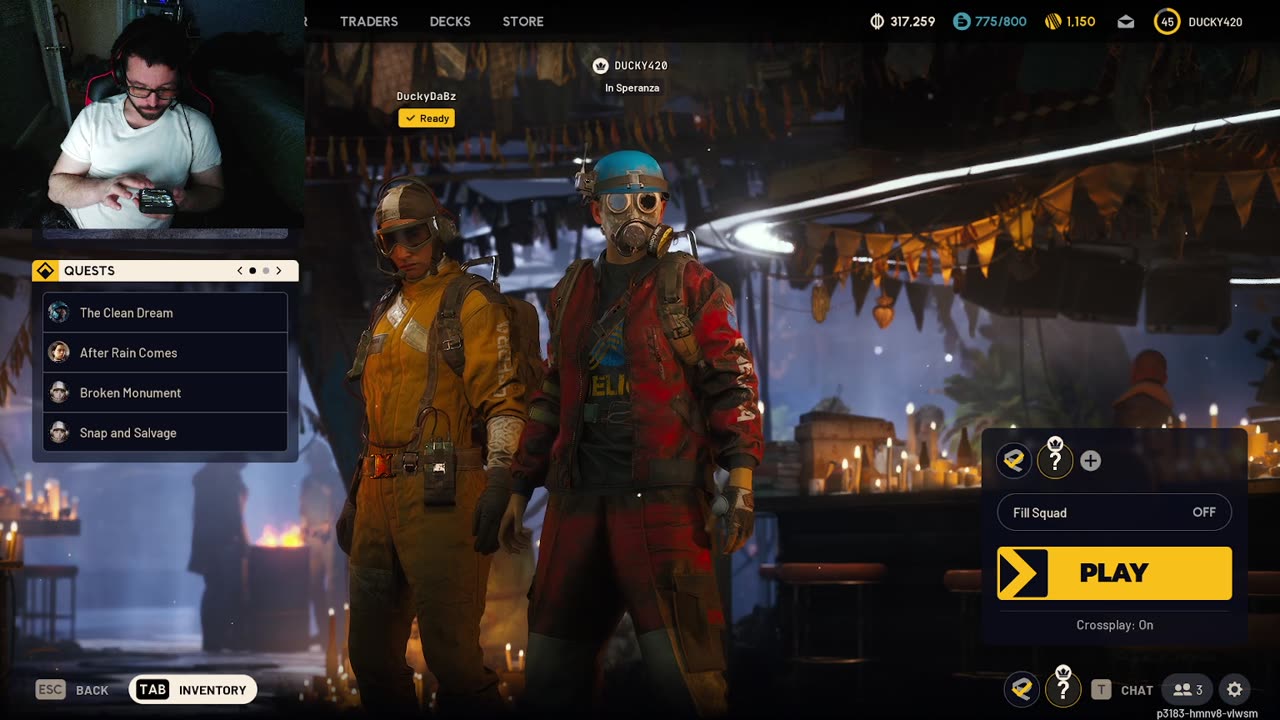Click the blue stash icon beside 775/800
Image resolution: width=1280 pixels, height=720 pixels.
point(961,21)
